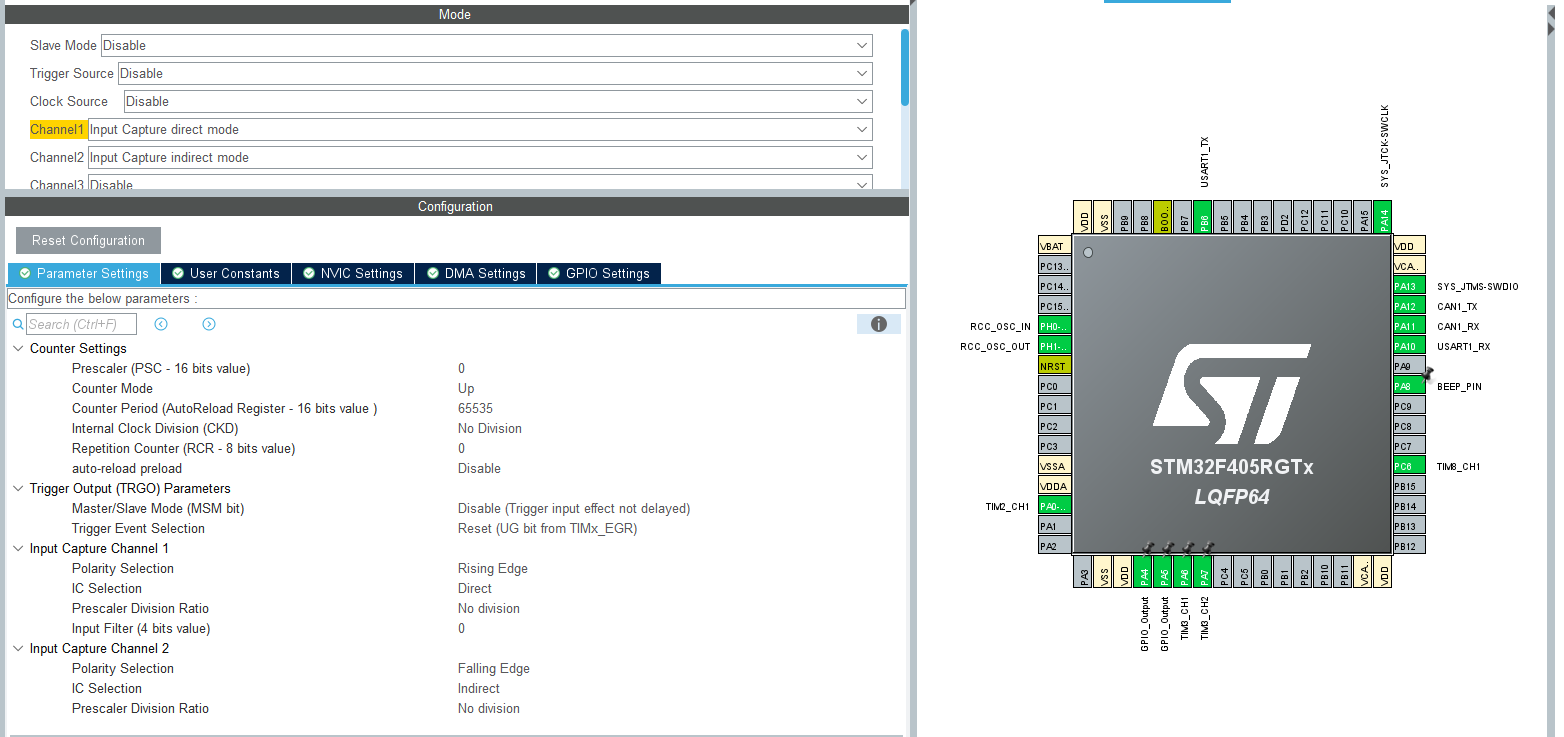Open the Clock Source dropdown
The height and width of the screenshot is (737, 1564).
coord(497,101)
